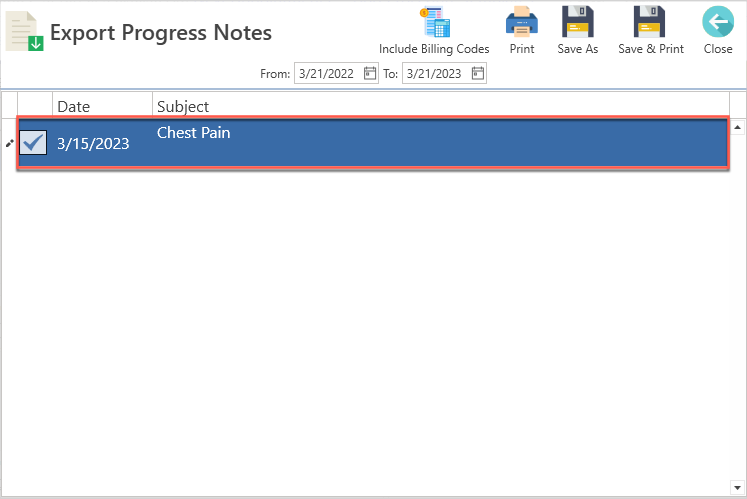Click the Include Billing Codes icon
The width and height of the screenshot is (747, 499).
click(x=435, y=22)
